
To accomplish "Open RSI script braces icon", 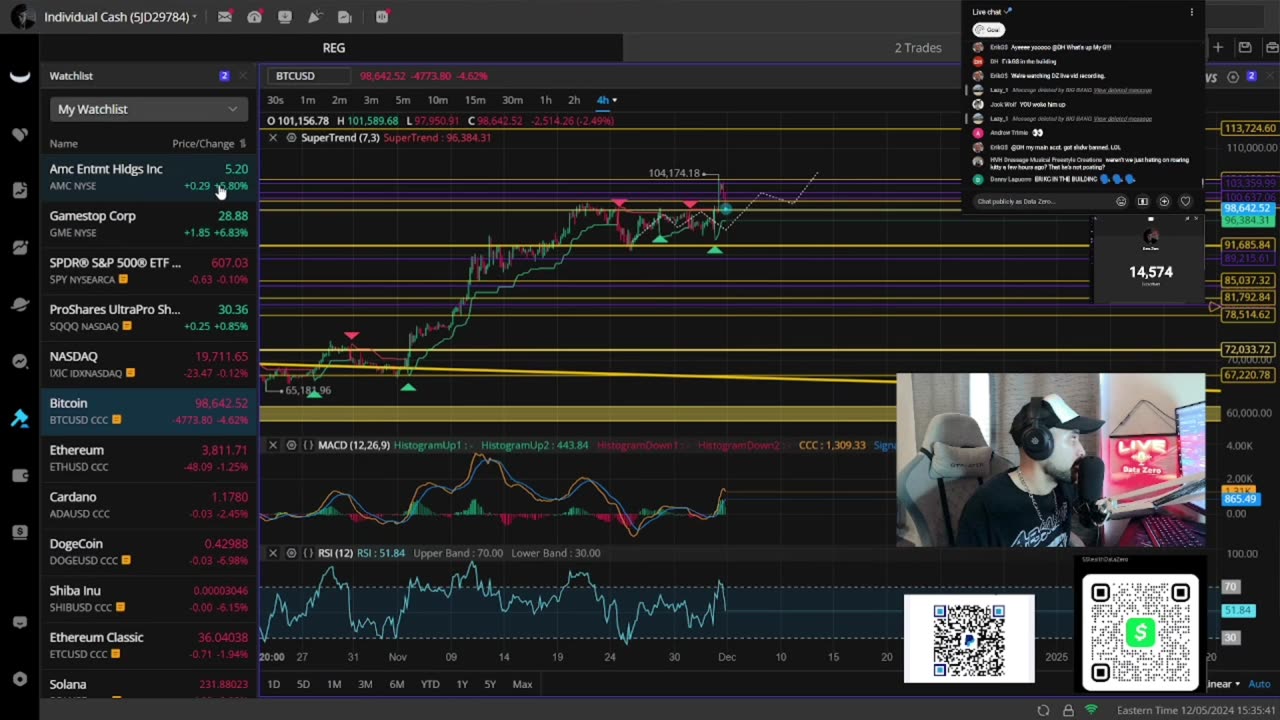I will [308, 553].
